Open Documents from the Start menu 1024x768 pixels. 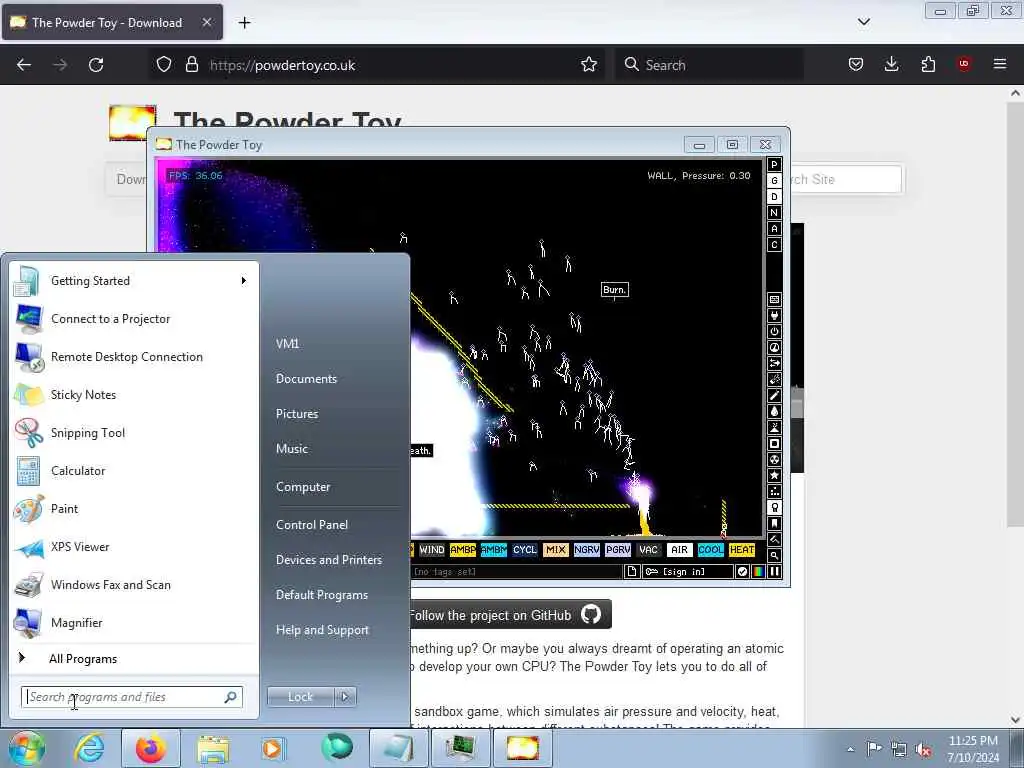click(306, 379)
